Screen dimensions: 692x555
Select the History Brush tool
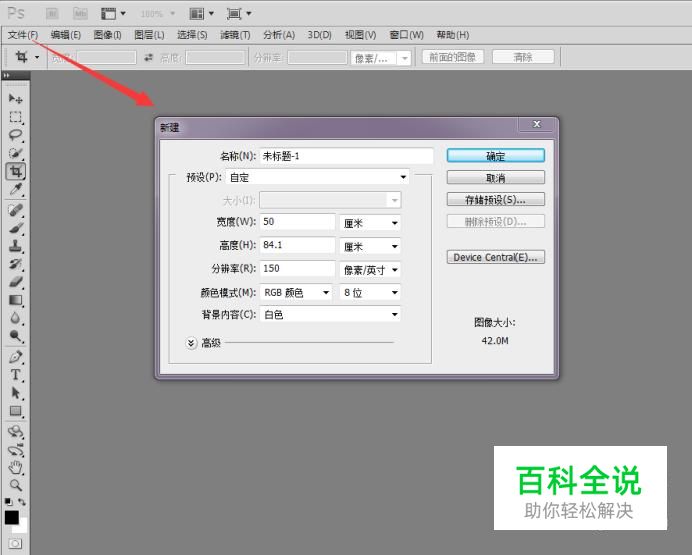tap(15, 264)
